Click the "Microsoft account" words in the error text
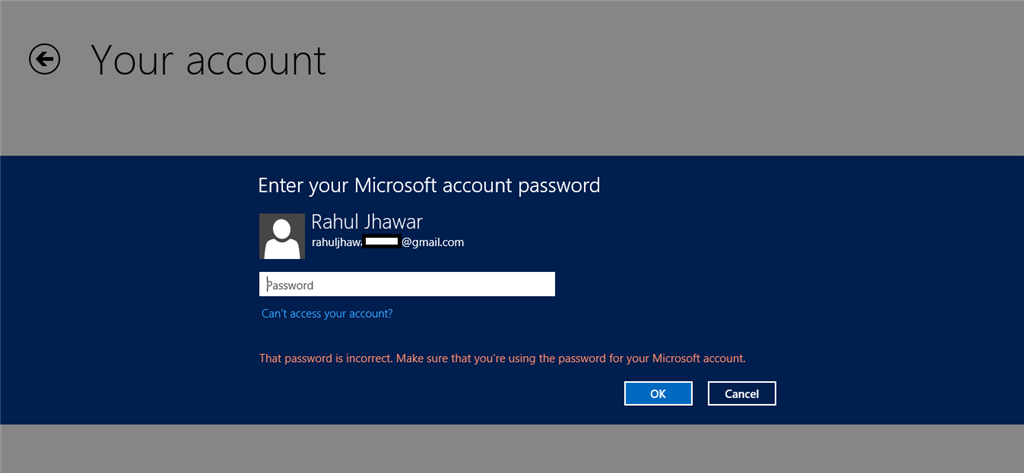 click(x=701, y=359)
